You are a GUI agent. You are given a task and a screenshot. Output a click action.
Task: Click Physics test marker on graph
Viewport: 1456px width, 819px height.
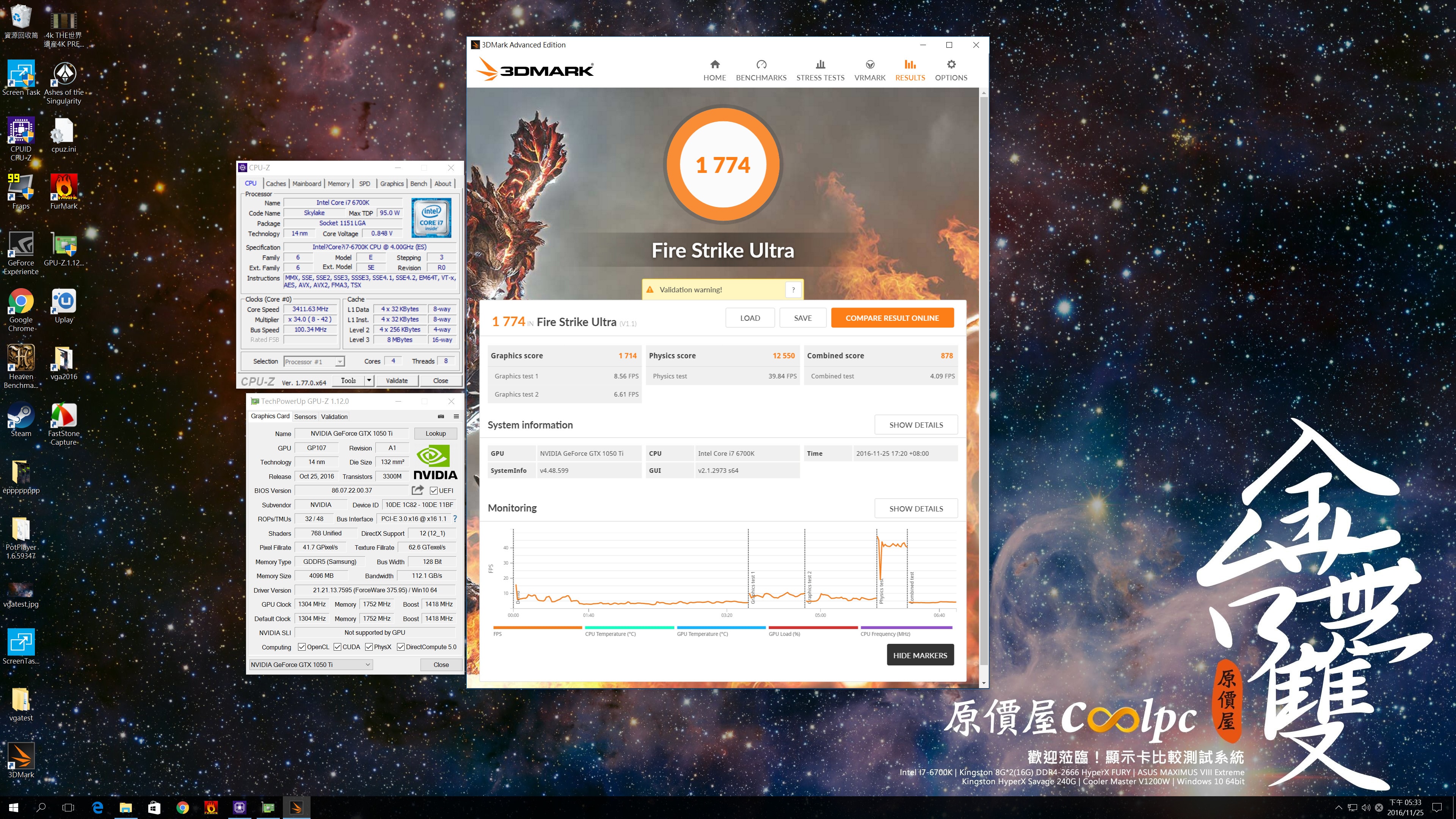point(880,591)
